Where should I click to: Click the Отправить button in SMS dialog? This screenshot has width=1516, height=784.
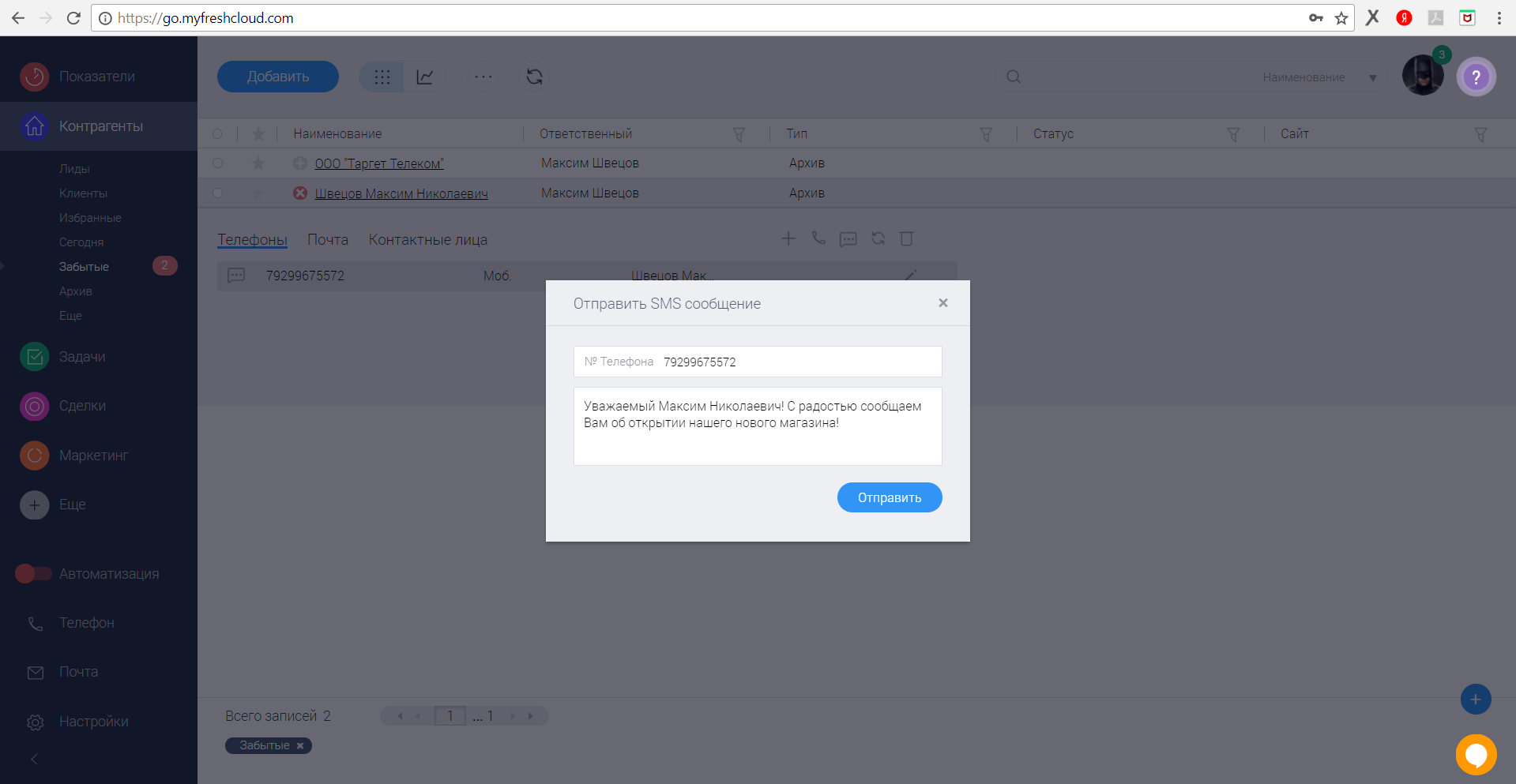[890, 497]
